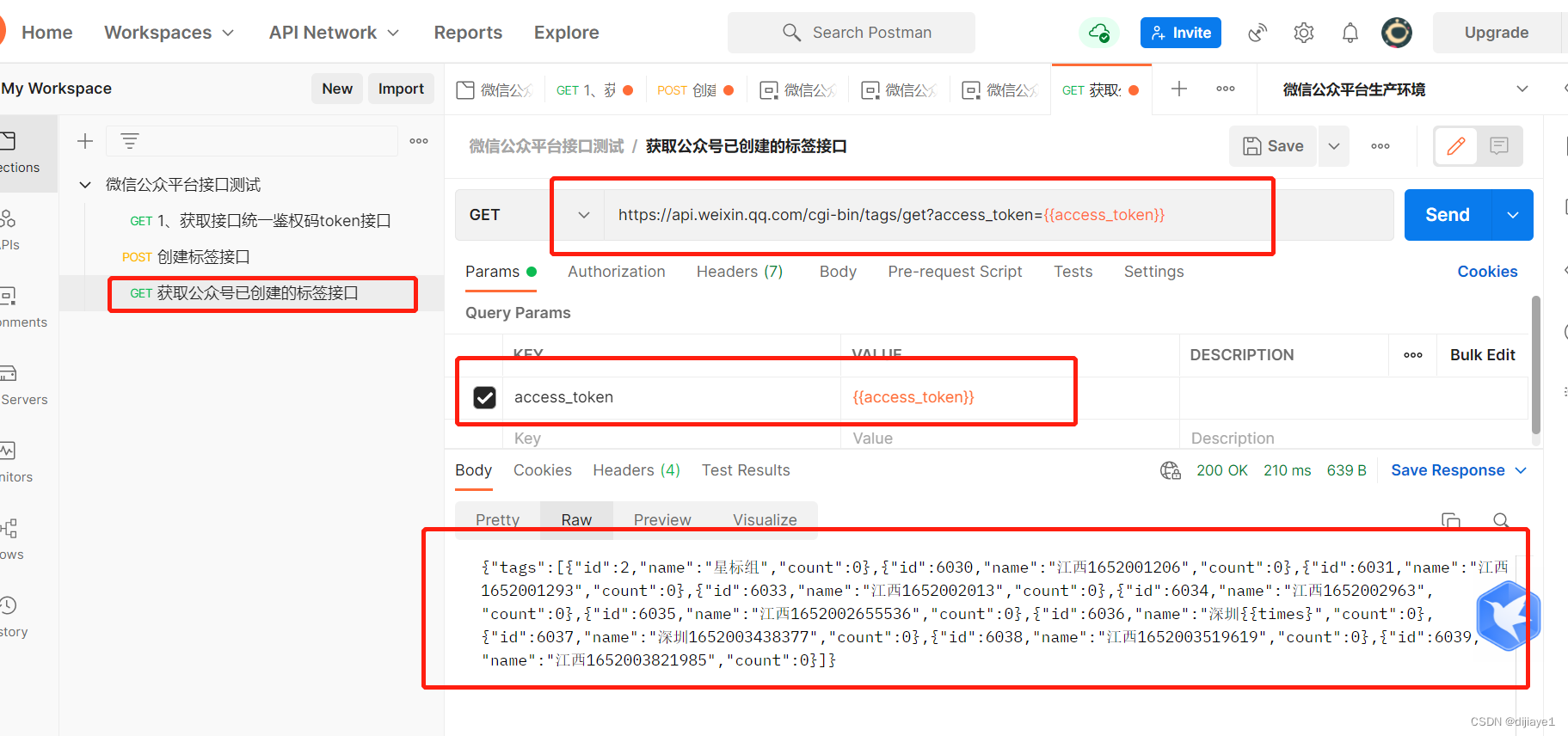Click the Upgrade button
Image resolution: width=1568 pixels, height=736 pixels.
1497,33
